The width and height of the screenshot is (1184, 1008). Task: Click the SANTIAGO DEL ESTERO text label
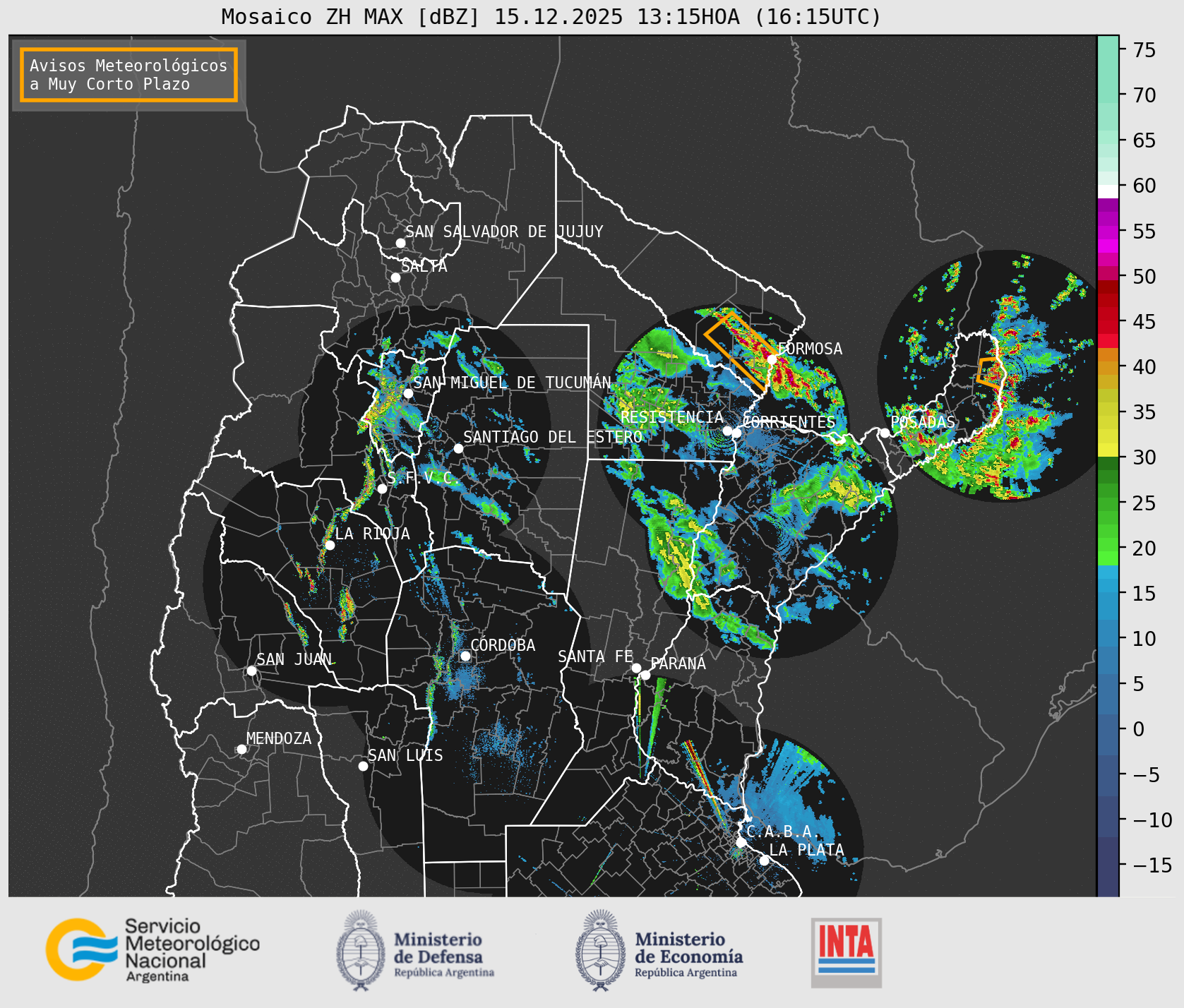coord(553,437)
